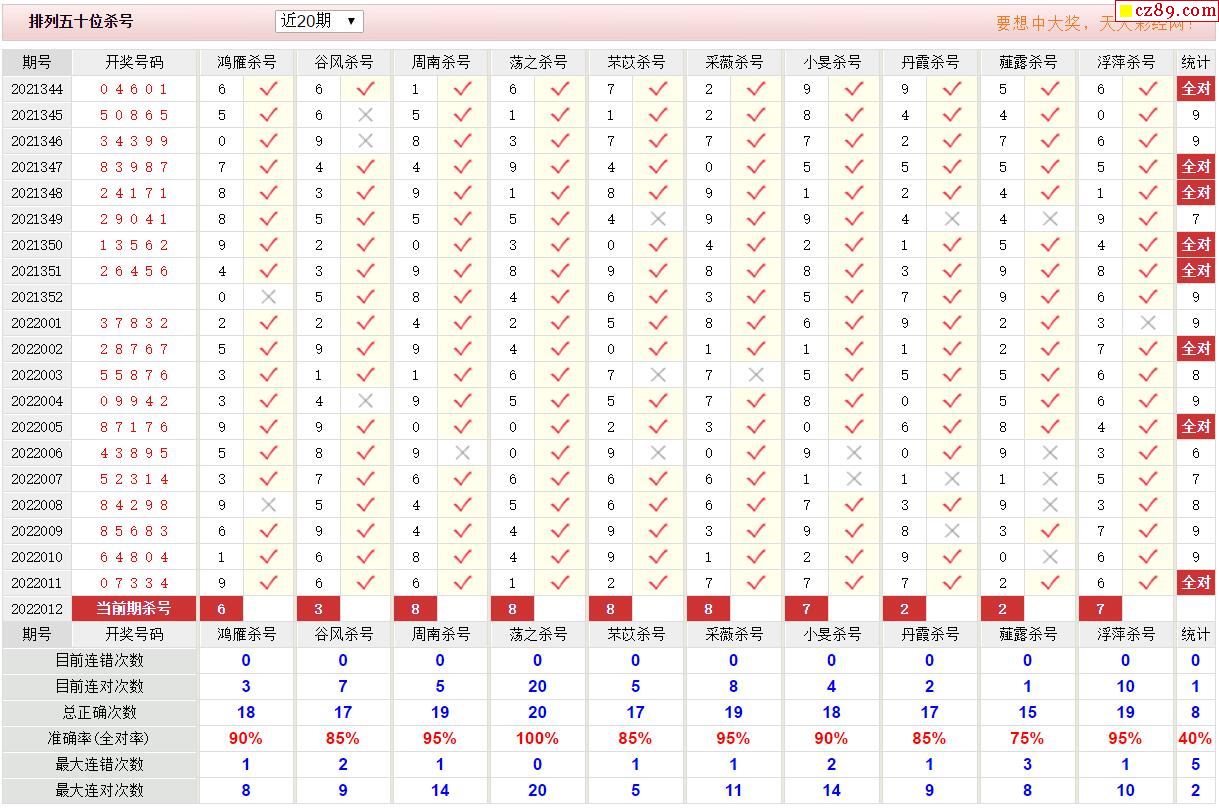1219x809 pixels.
Task: Click gray cross in 采薇 column row 2022003
Action: tap(756, 375)
